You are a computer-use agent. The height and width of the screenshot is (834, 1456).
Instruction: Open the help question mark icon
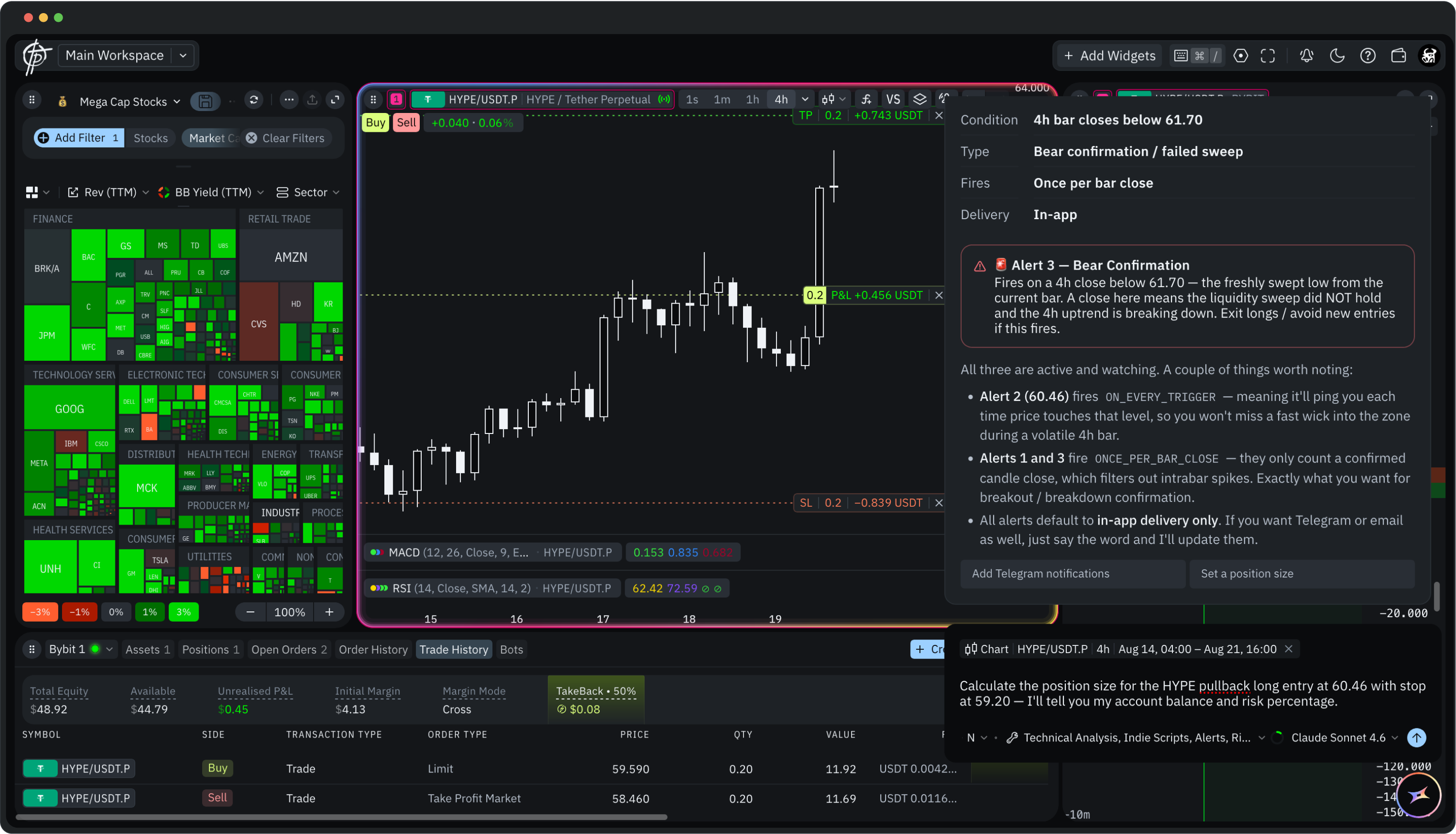tap(1368, 56)
